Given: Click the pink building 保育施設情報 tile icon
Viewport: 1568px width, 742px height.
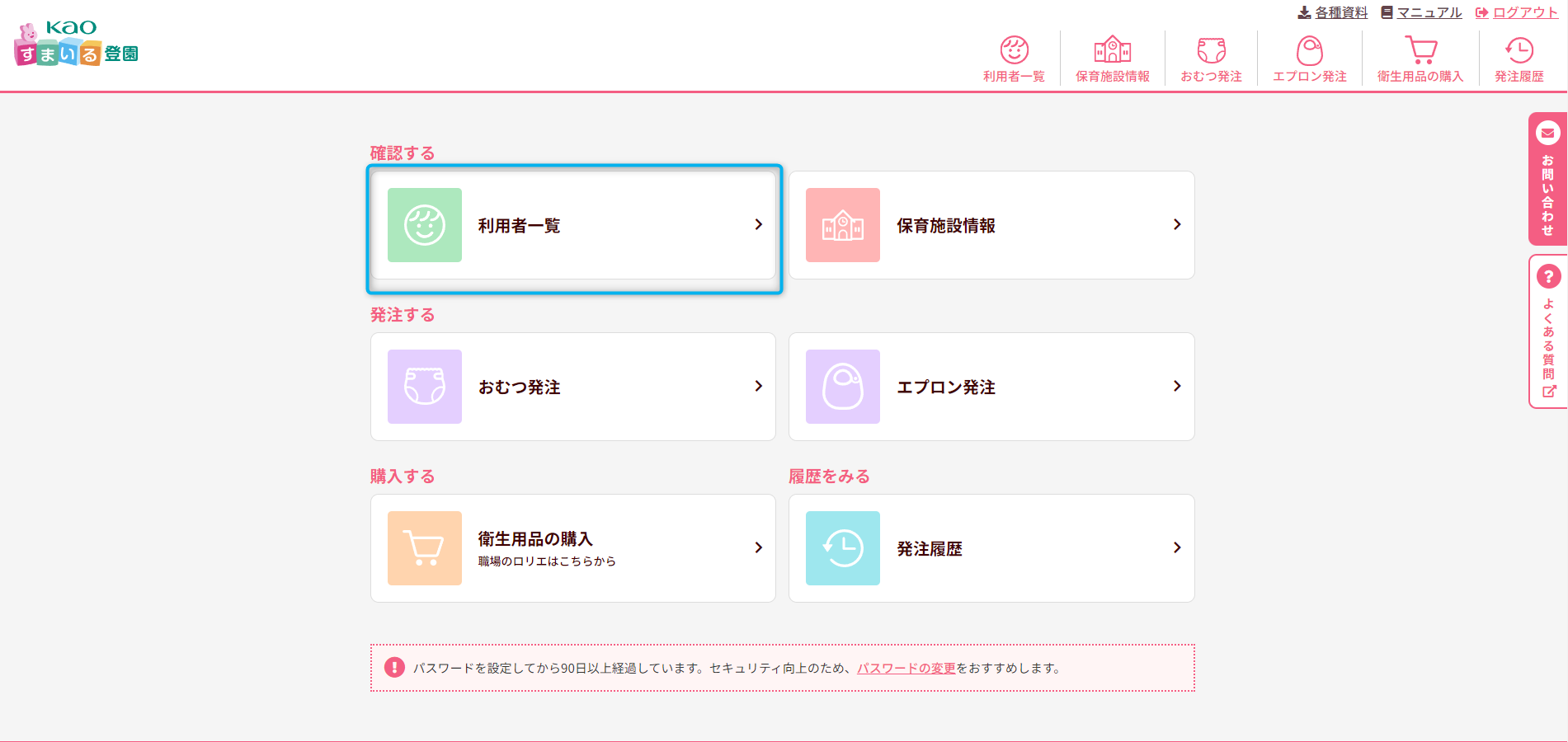Looking at the screenshot, I should coord(843,225).
